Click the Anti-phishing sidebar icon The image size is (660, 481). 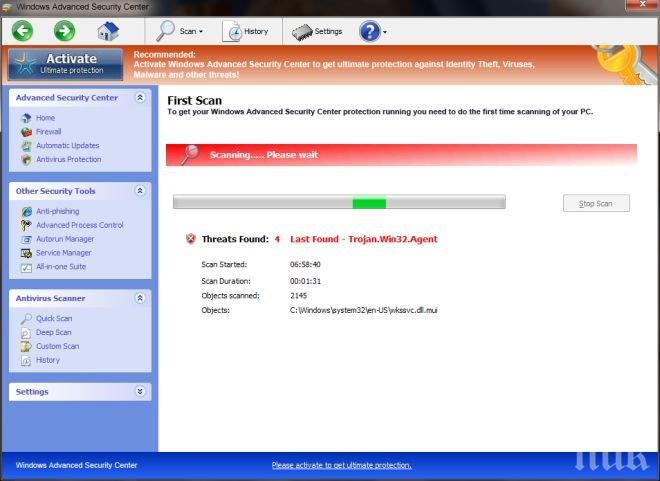click(26, 212)
